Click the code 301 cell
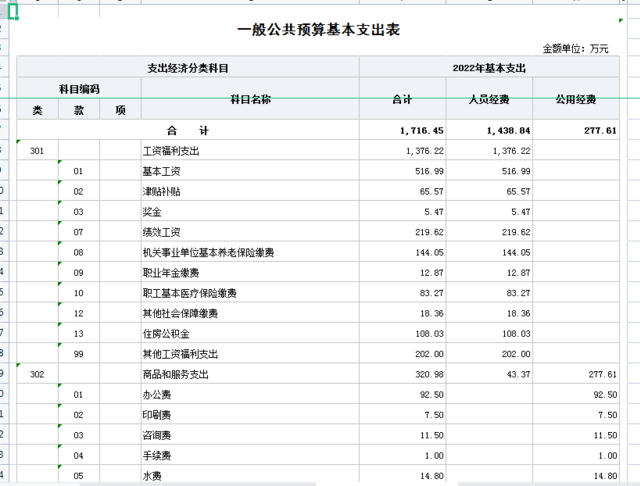Image resolution: width=640 pixels, height=486 pixels. point(38,151)
